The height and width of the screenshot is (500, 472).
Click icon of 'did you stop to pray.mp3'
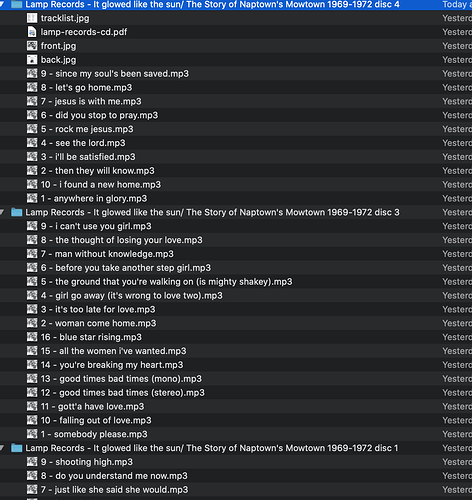32,115
